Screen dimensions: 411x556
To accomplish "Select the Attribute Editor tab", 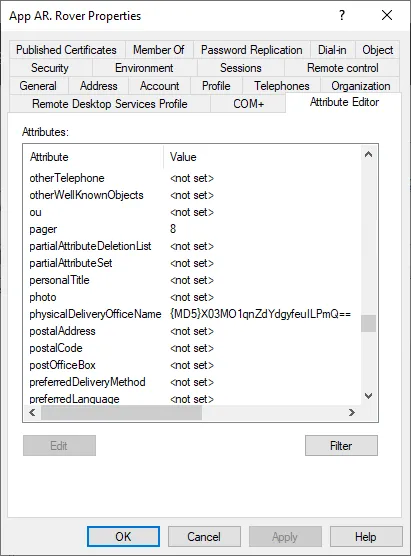I will 344,102.
